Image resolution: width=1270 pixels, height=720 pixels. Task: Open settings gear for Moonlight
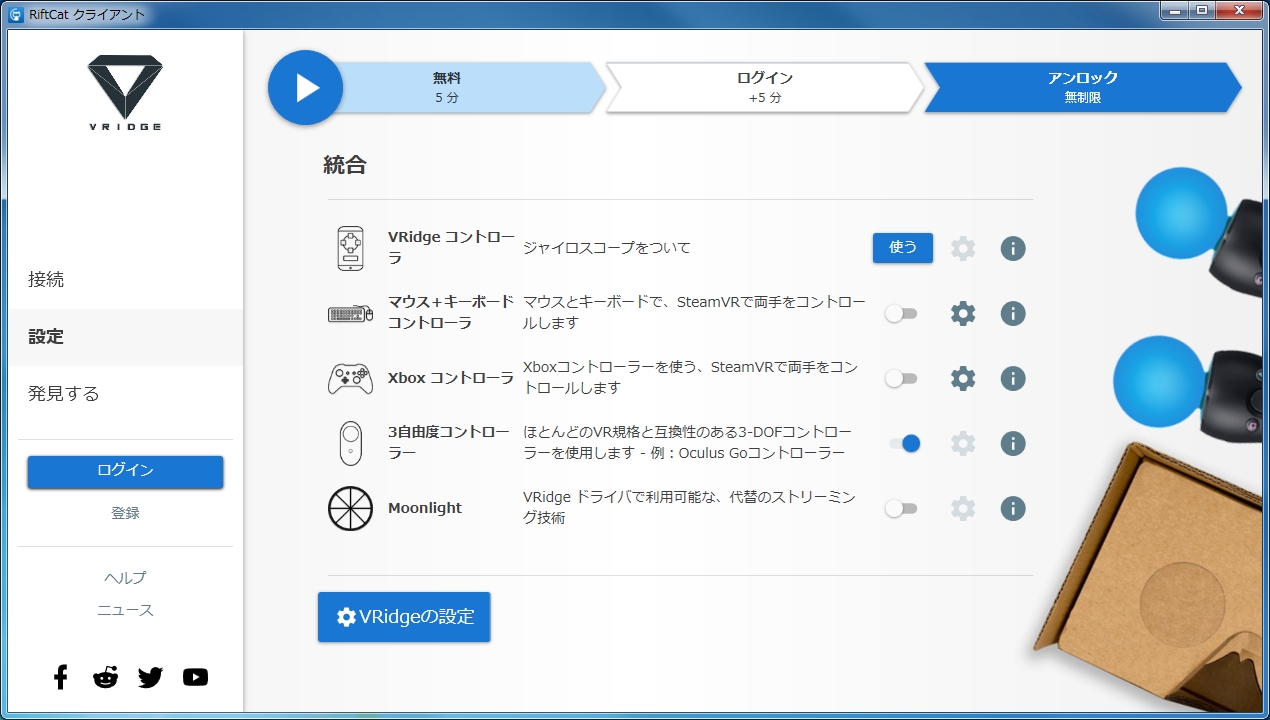[x=963, y=508]
